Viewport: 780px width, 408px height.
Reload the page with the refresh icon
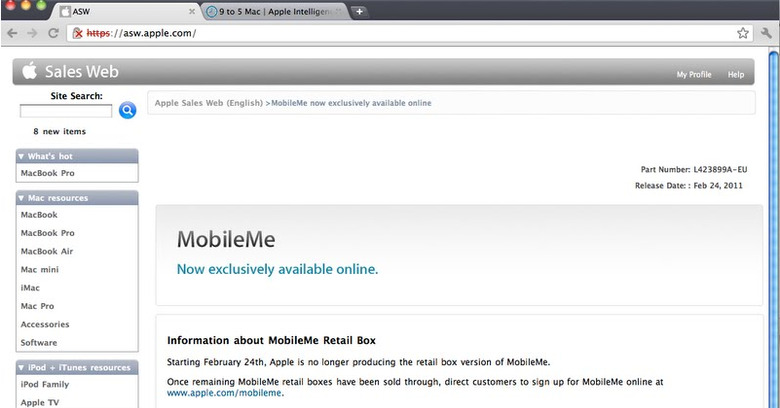coord(53,33)
